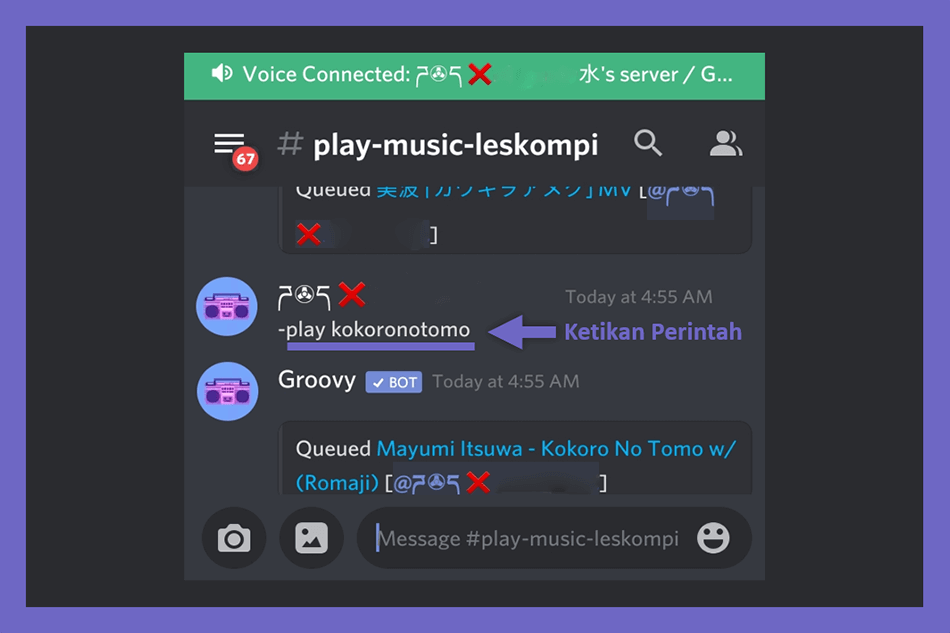The width and height of the screenshot is (950, 633).
Task: Open image gallery picker icon
Action: point(311,538)
